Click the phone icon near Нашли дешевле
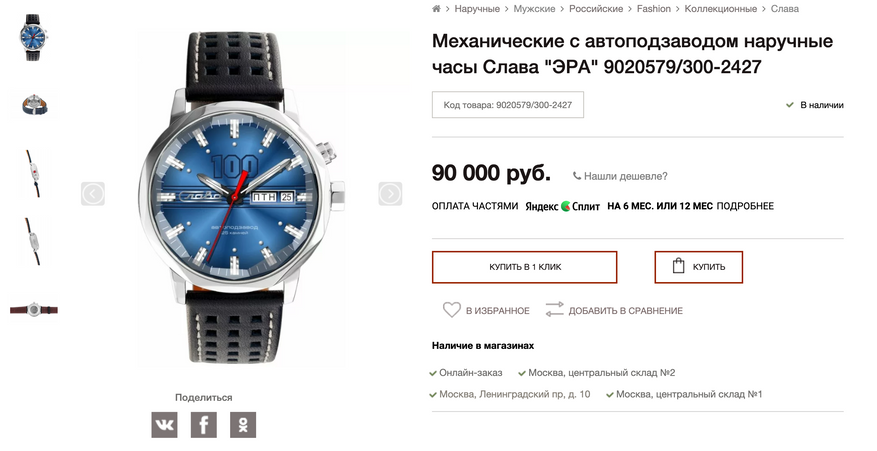The image size is (877, 451). (577, 176)
